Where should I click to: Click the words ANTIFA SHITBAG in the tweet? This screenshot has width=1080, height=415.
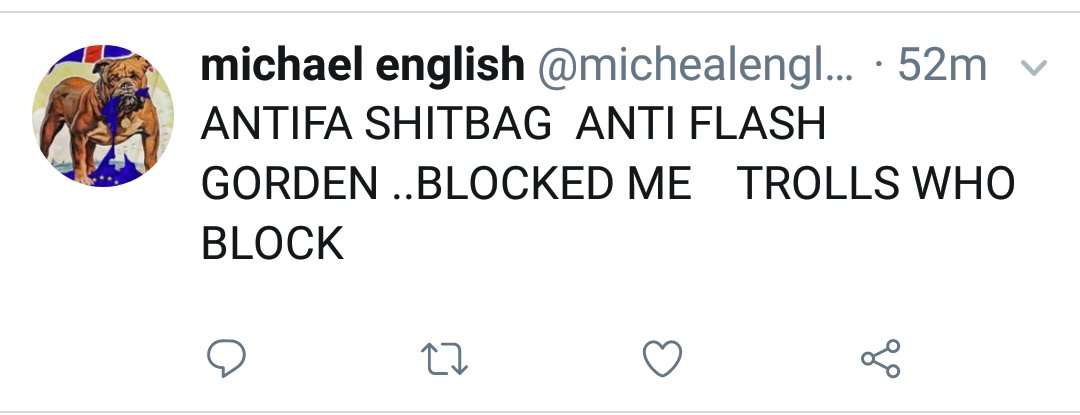click(x=376, y=125)
